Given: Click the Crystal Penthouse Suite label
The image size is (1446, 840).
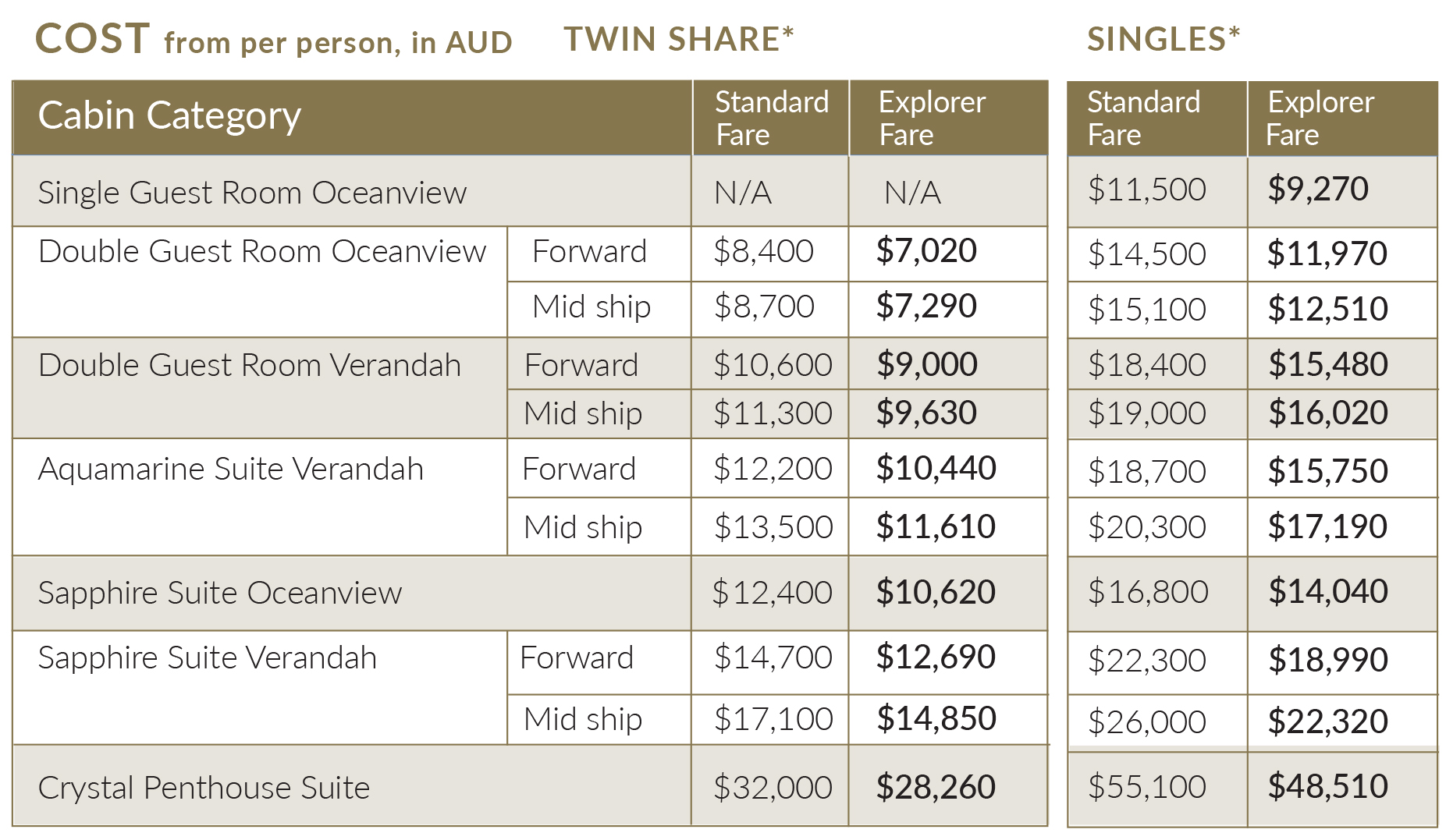Looking at the screenshot, I should coord(204,788).
